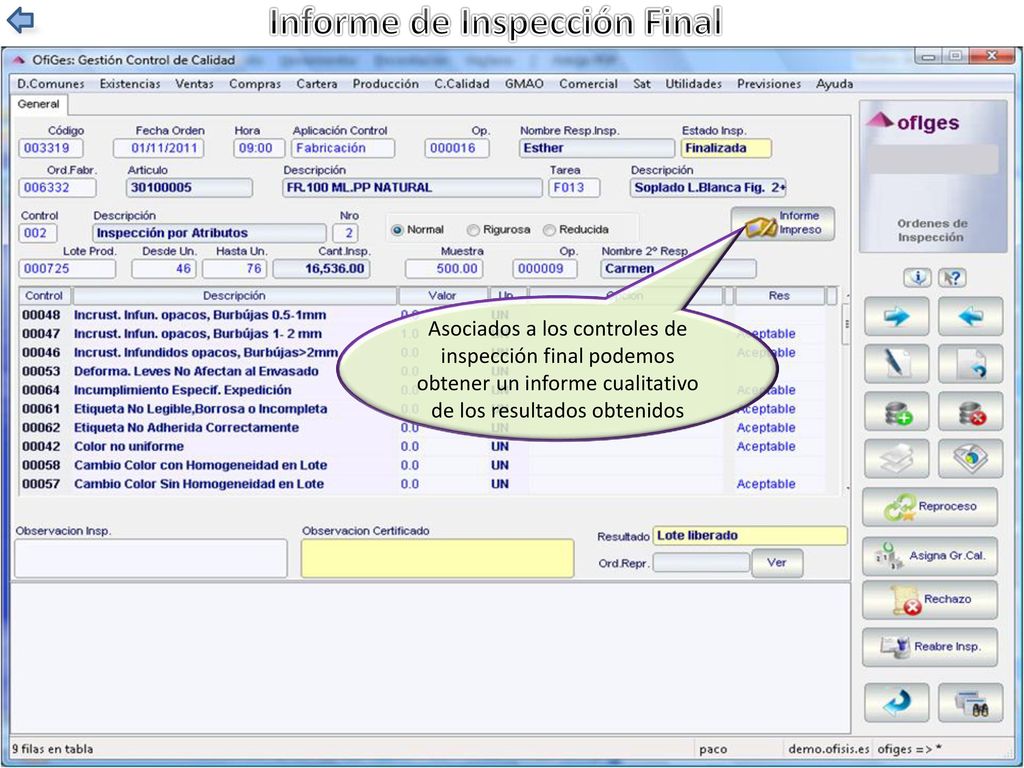The width and height of the screenshot is (1024, 768).
Task: Select the General tab
Action: 39,104
